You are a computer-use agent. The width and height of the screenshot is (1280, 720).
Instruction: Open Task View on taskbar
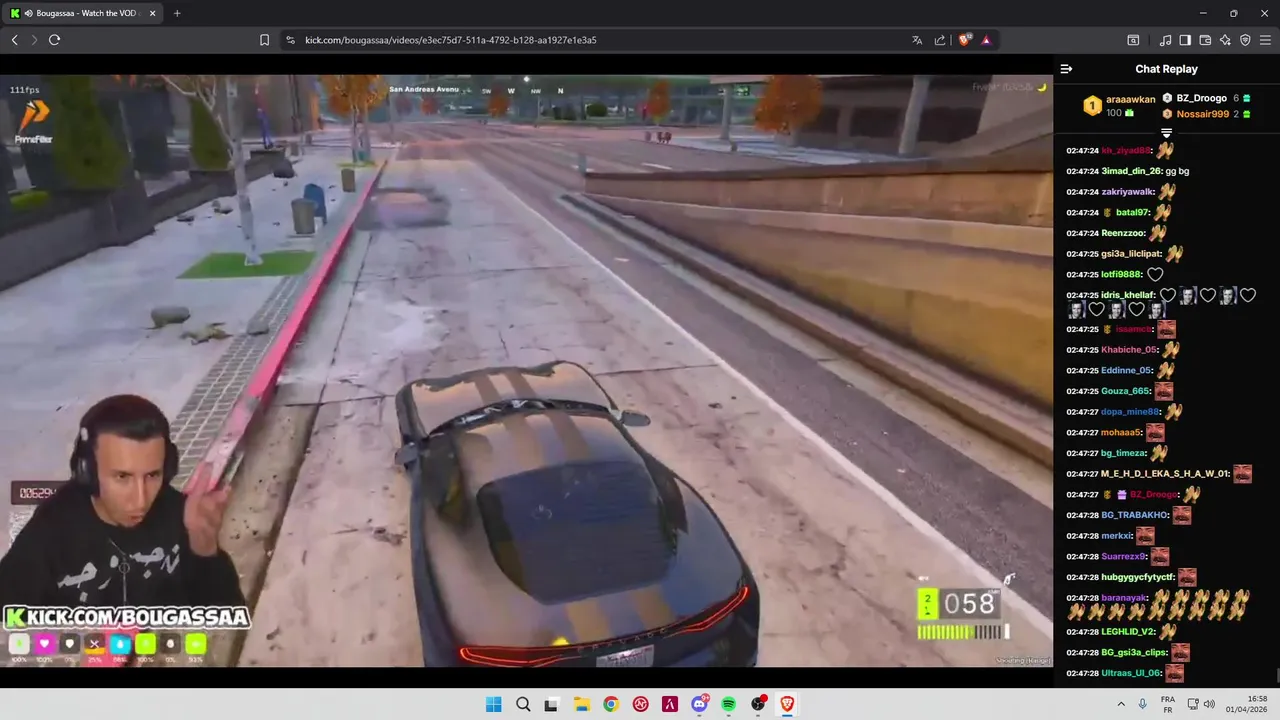click(551, 704)
